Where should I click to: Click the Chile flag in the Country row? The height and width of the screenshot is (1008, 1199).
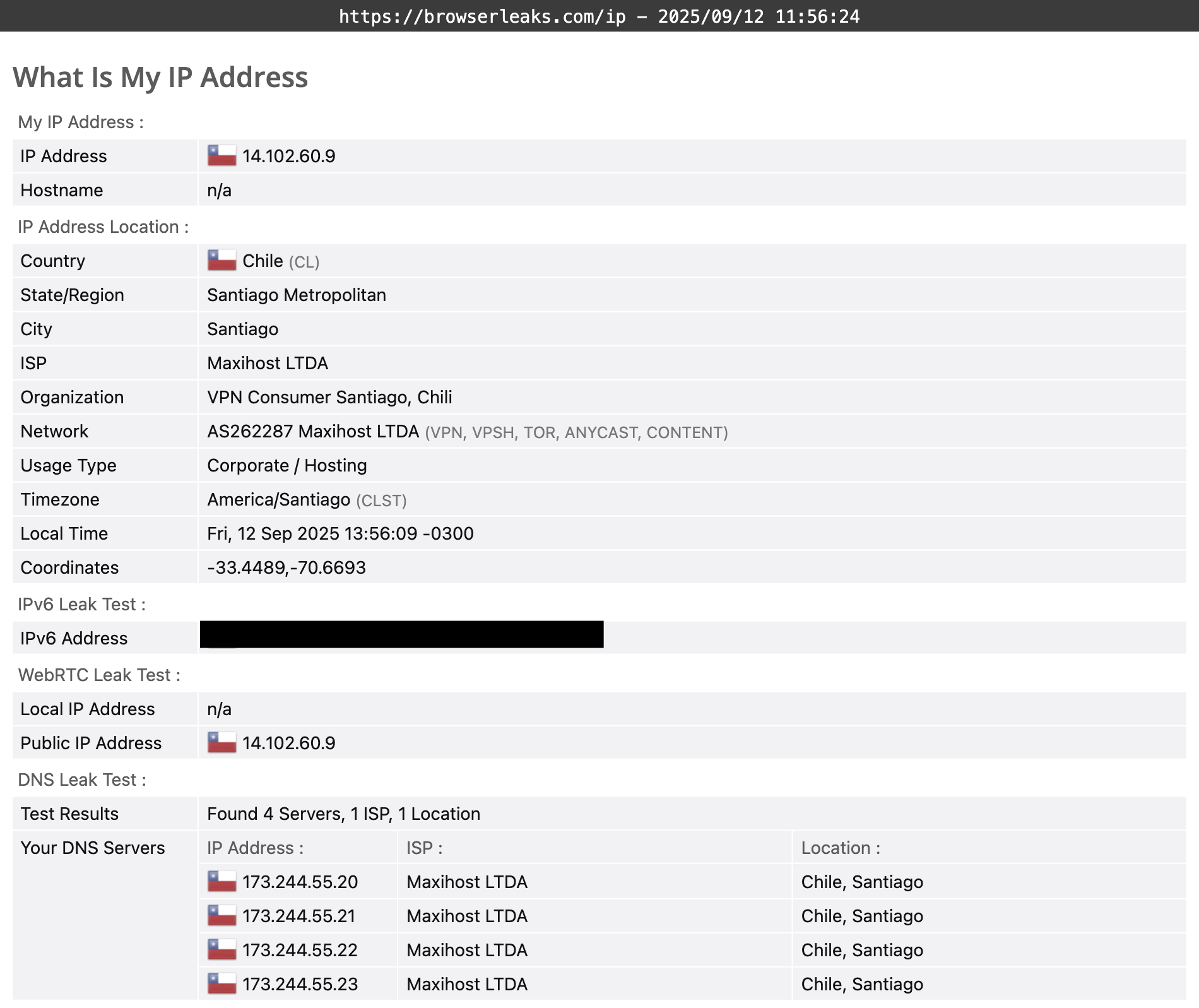pos(221,260)
